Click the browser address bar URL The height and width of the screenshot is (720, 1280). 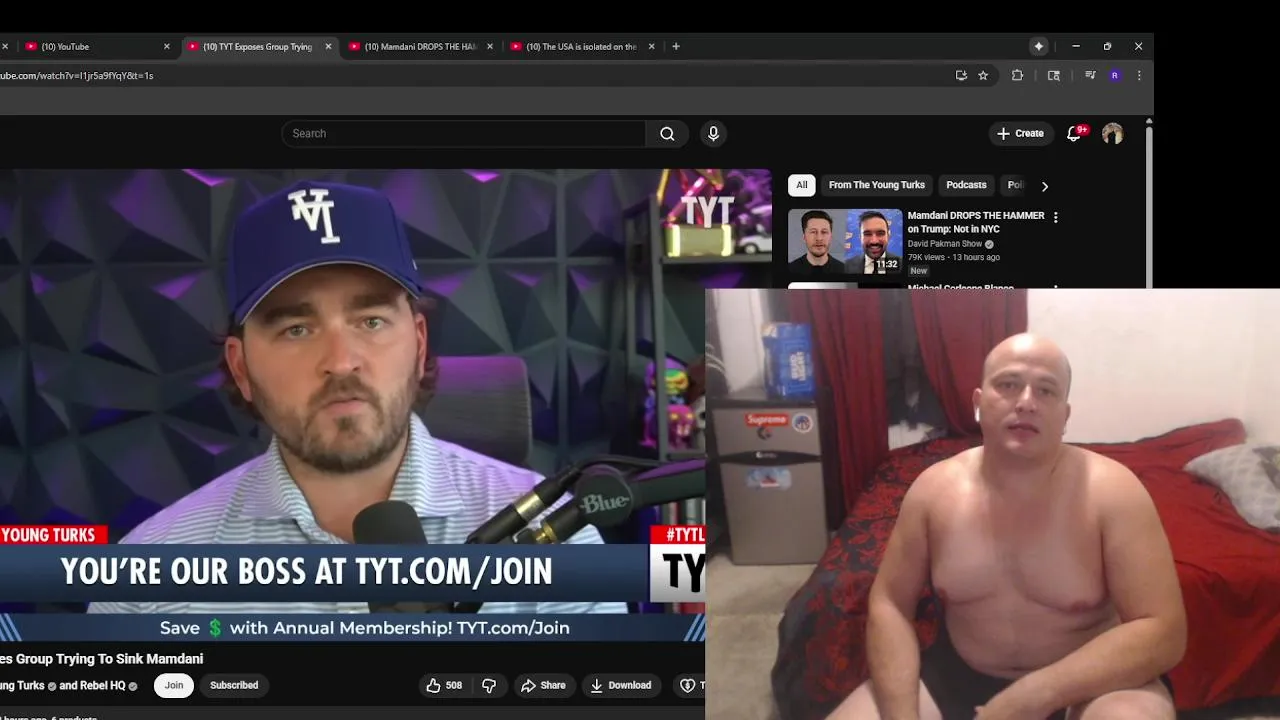77,75
